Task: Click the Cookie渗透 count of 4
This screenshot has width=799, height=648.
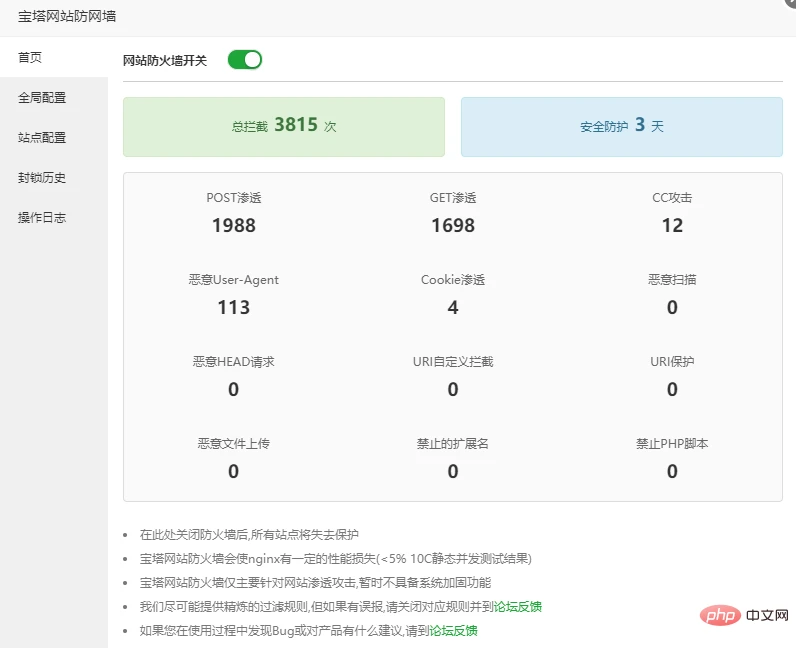Action: click(x=453, y=307)
